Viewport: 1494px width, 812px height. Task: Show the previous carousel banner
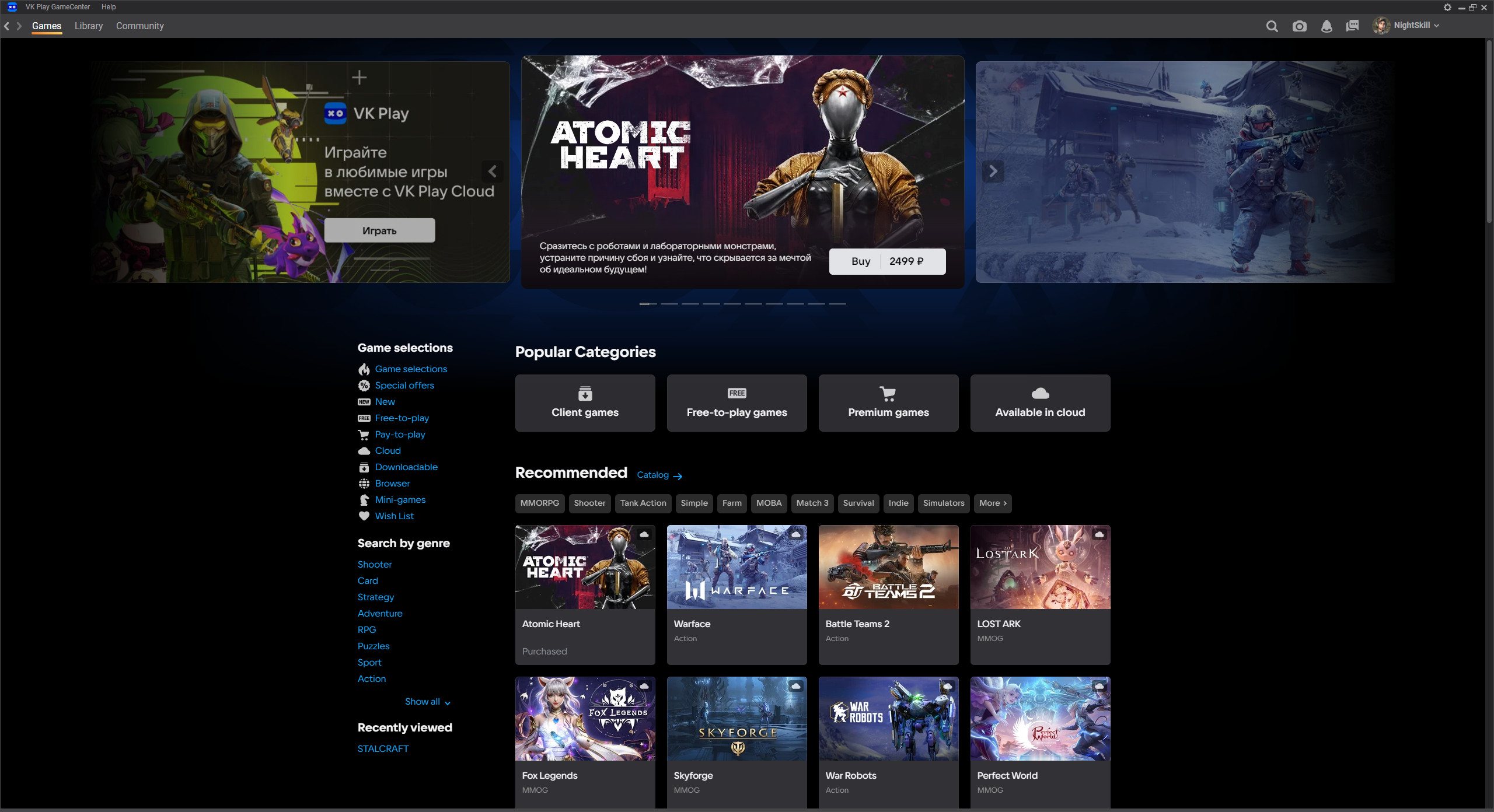point(493,171)
